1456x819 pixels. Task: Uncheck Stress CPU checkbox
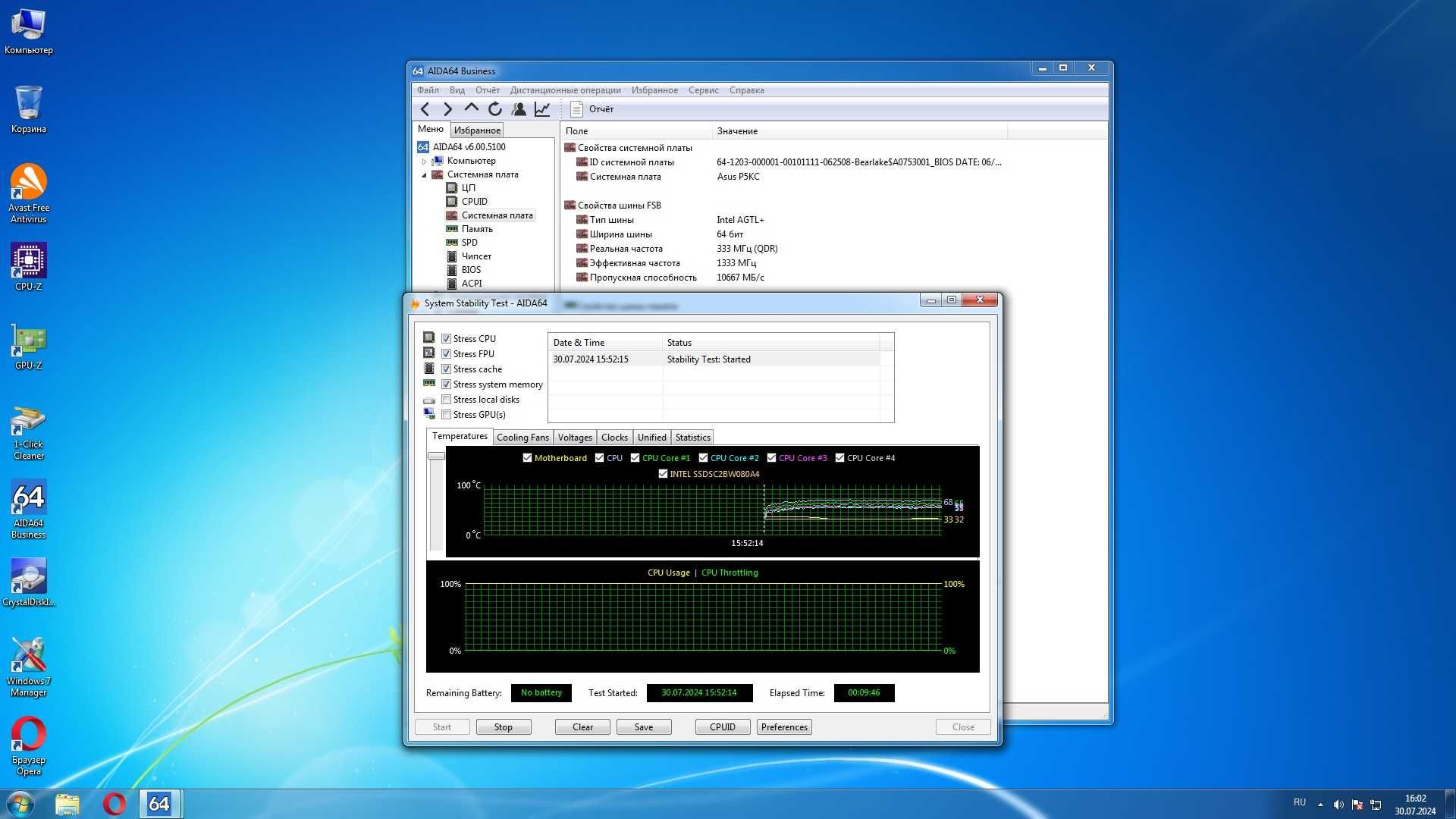447,339
